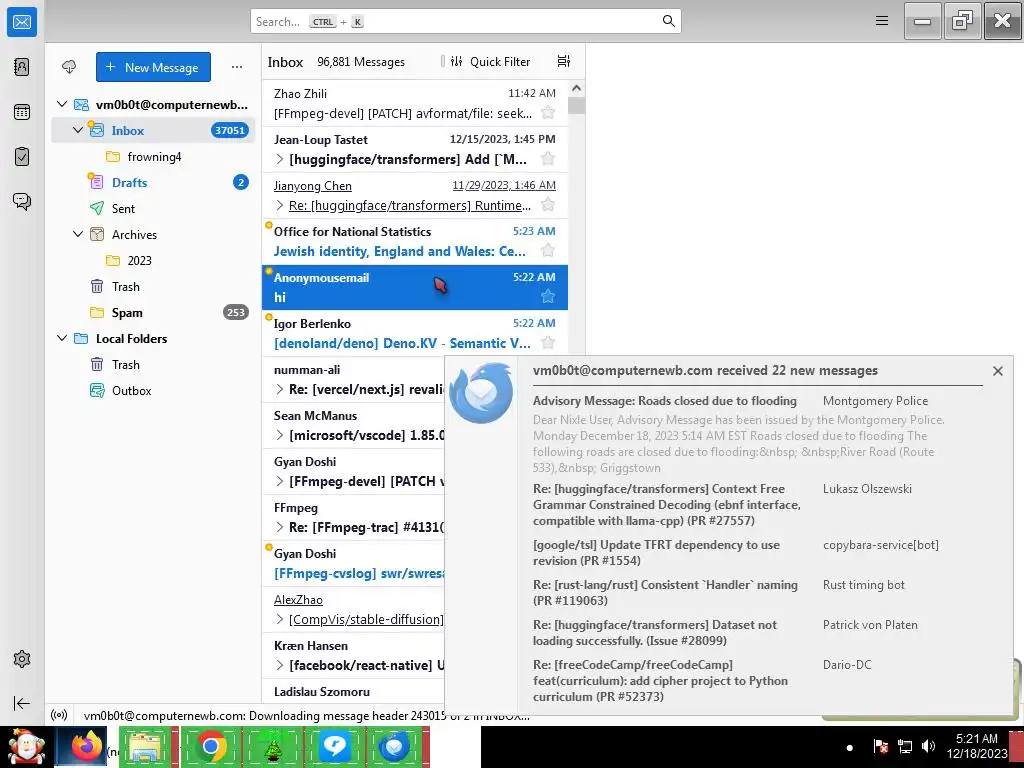
Task: Collapse the Inbox folder tree
Action: click(x=78, y=130)
